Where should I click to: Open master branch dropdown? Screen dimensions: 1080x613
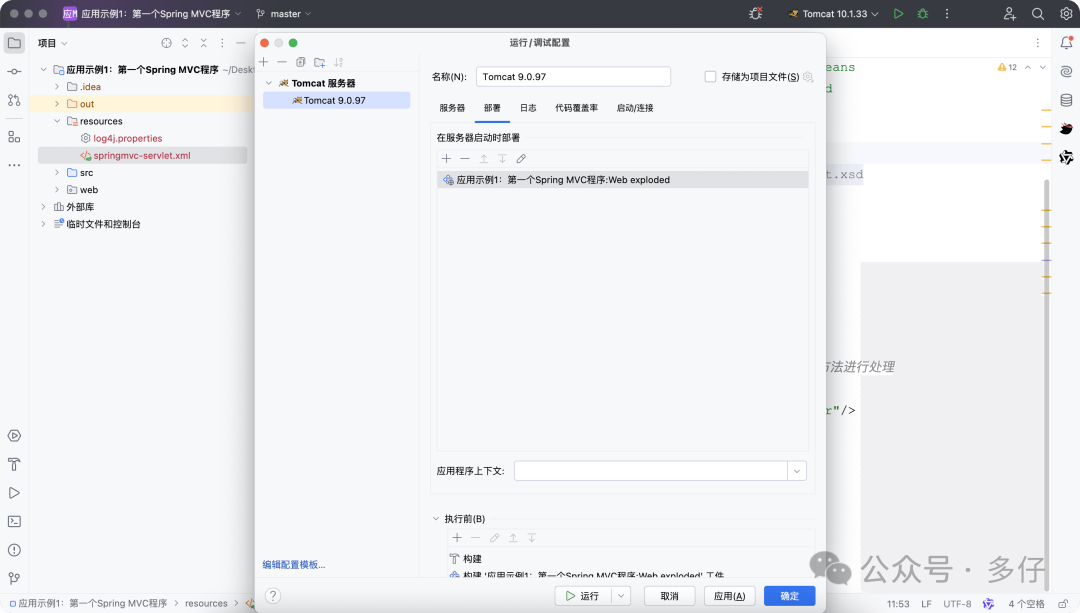click(x=284, y=14)
